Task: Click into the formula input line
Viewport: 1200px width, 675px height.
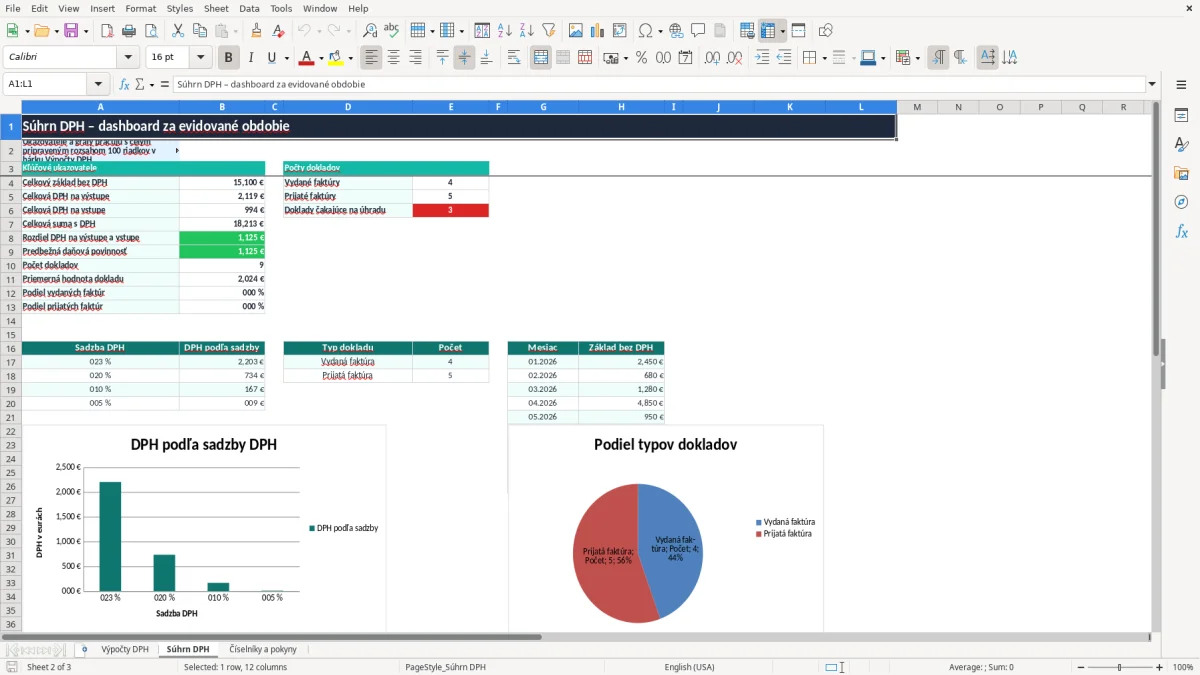Action: tap(658, 84)
